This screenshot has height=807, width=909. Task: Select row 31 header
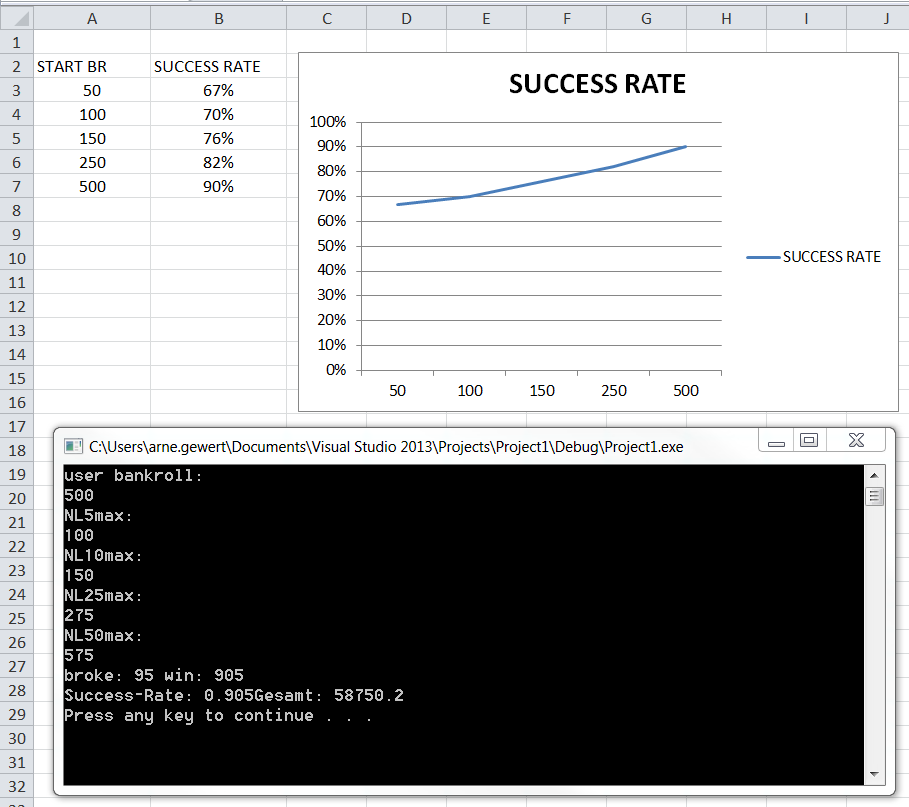tap(17, 762)
